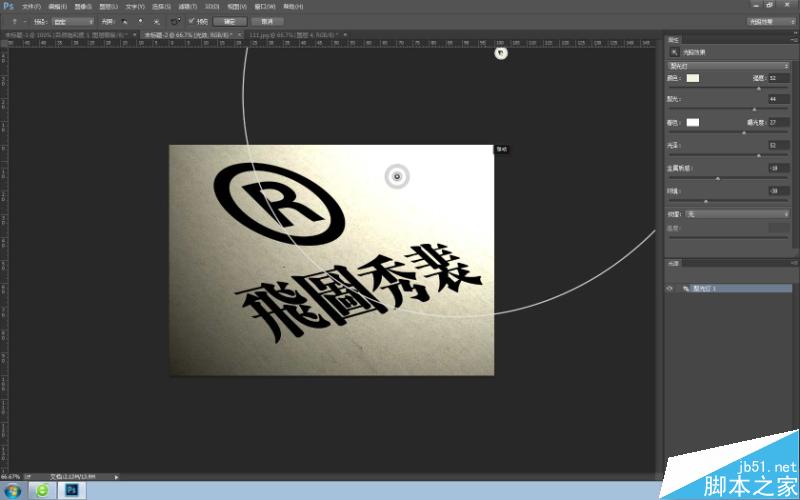Switch to the 111.jpg document tab

293,35
